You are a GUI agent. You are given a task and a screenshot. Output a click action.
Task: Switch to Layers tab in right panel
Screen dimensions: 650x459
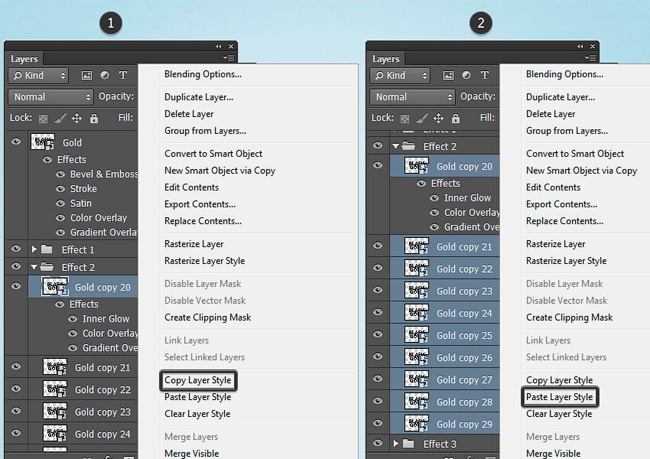point(386,59)
